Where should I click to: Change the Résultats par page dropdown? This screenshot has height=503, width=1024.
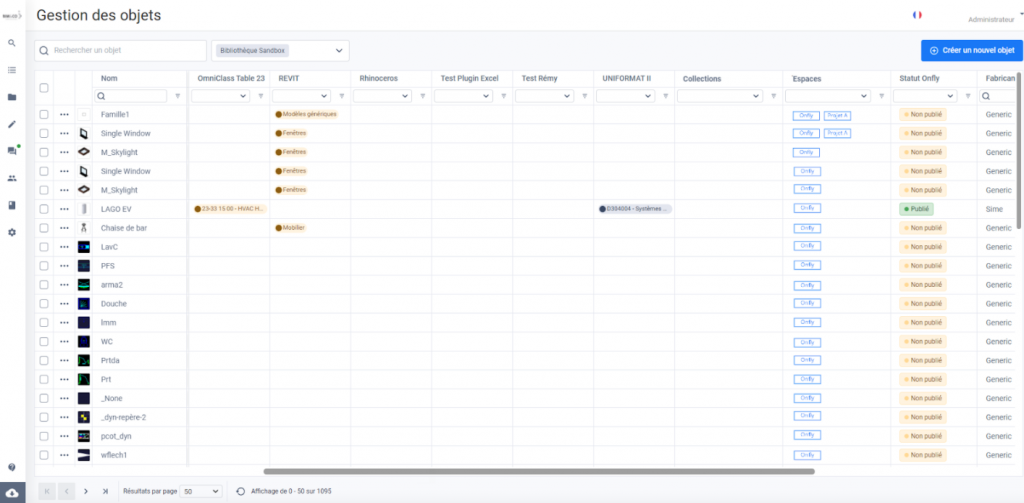pyautogui.click(x=202, y=491)
